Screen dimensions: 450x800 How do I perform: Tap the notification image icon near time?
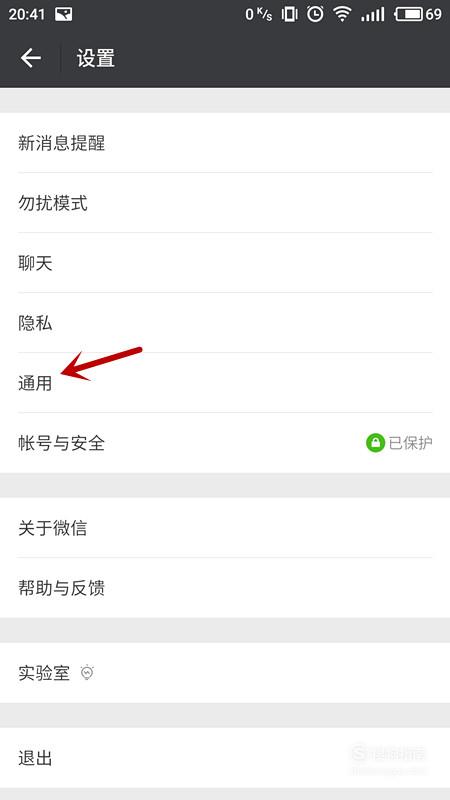point(63,14)
